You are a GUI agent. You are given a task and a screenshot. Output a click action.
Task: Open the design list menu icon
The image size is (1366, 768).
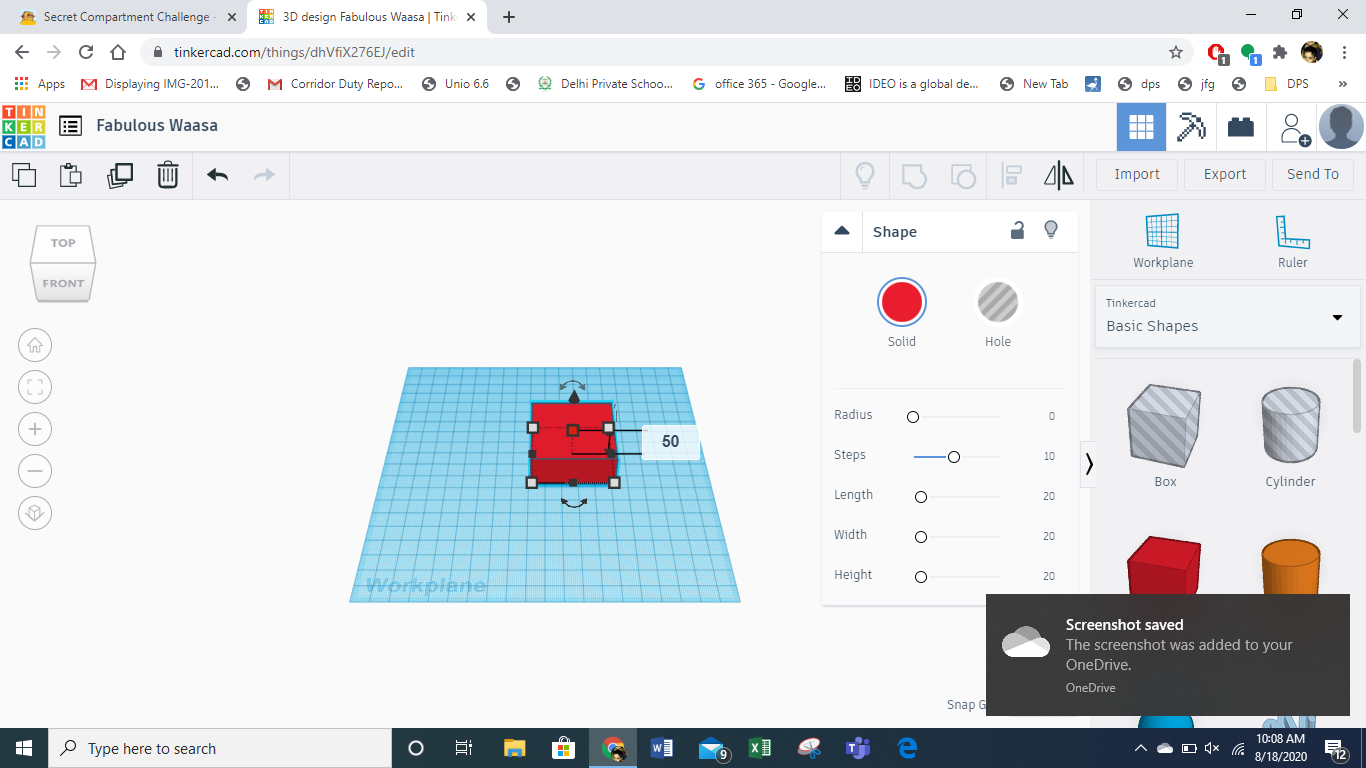pyautogui.click(x=70, y=126)
